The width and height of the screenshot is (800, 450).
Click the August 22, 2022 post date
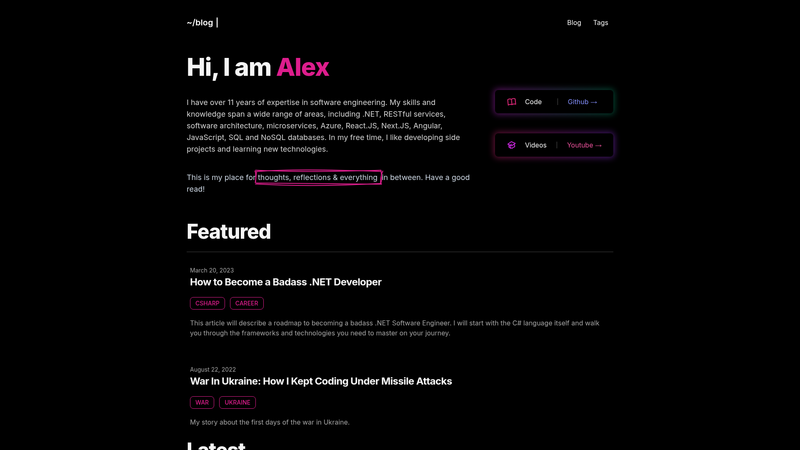(213, 369)
